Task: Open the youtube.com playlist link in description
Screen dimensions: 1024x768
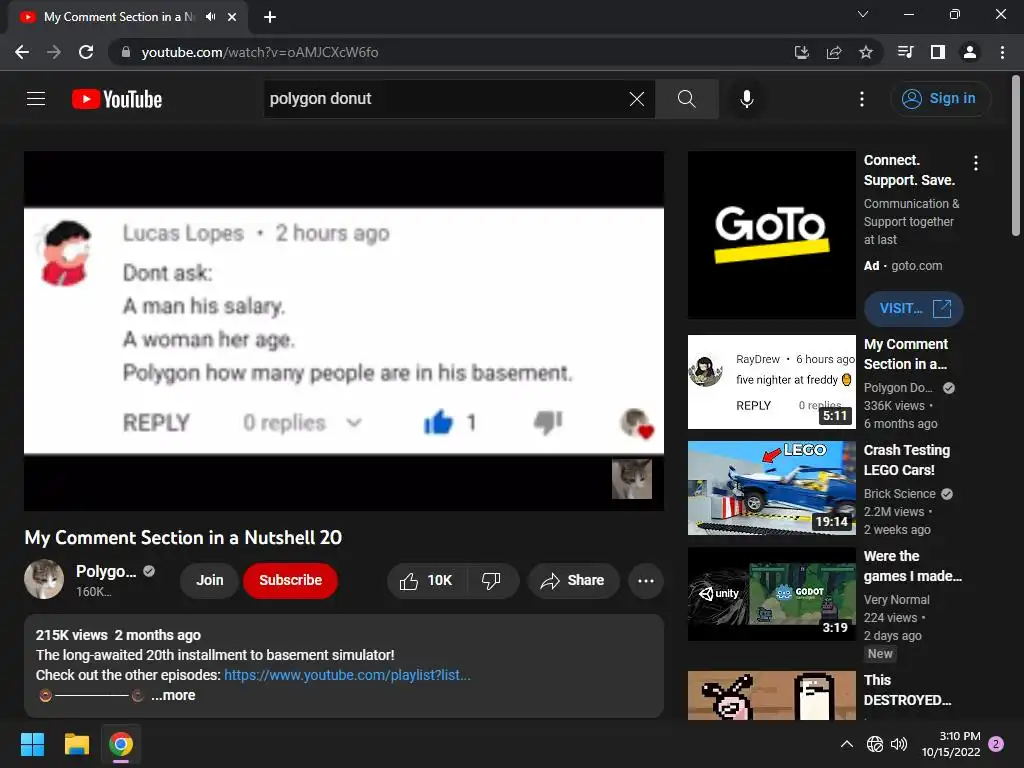Action: 347,675
